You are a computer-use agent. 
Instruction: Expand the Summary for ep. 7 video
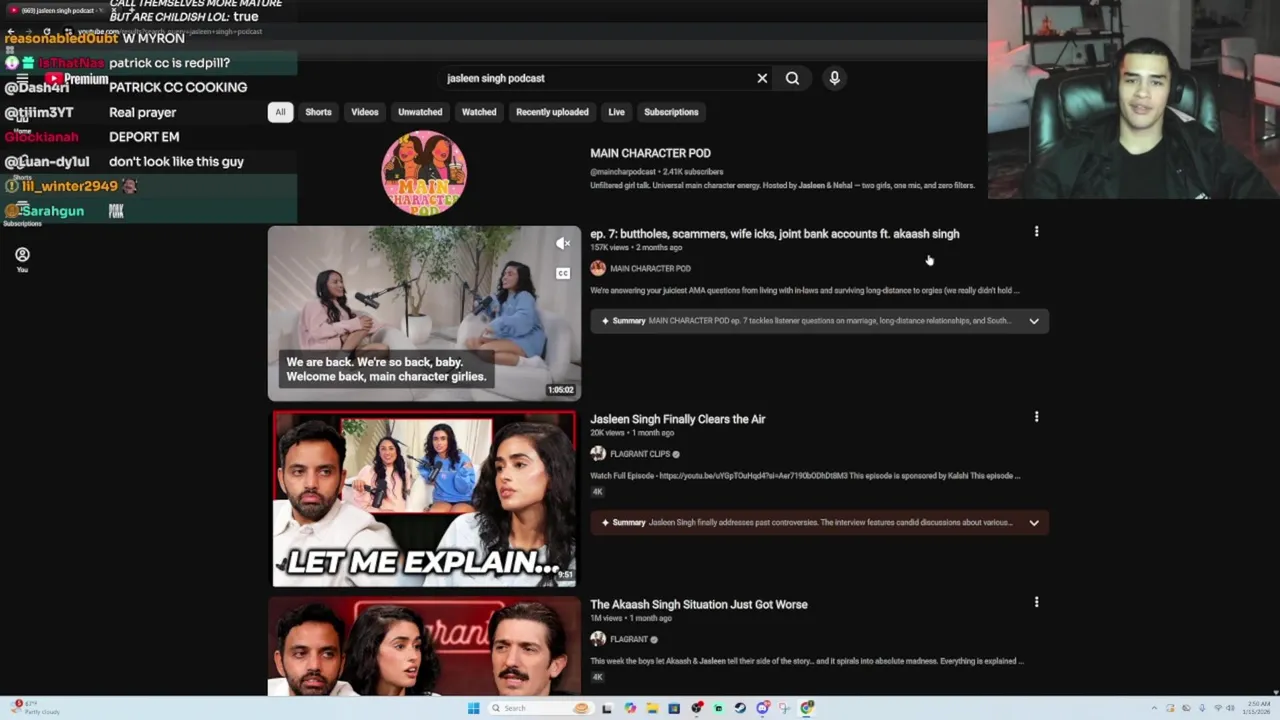pos(1034,321)
